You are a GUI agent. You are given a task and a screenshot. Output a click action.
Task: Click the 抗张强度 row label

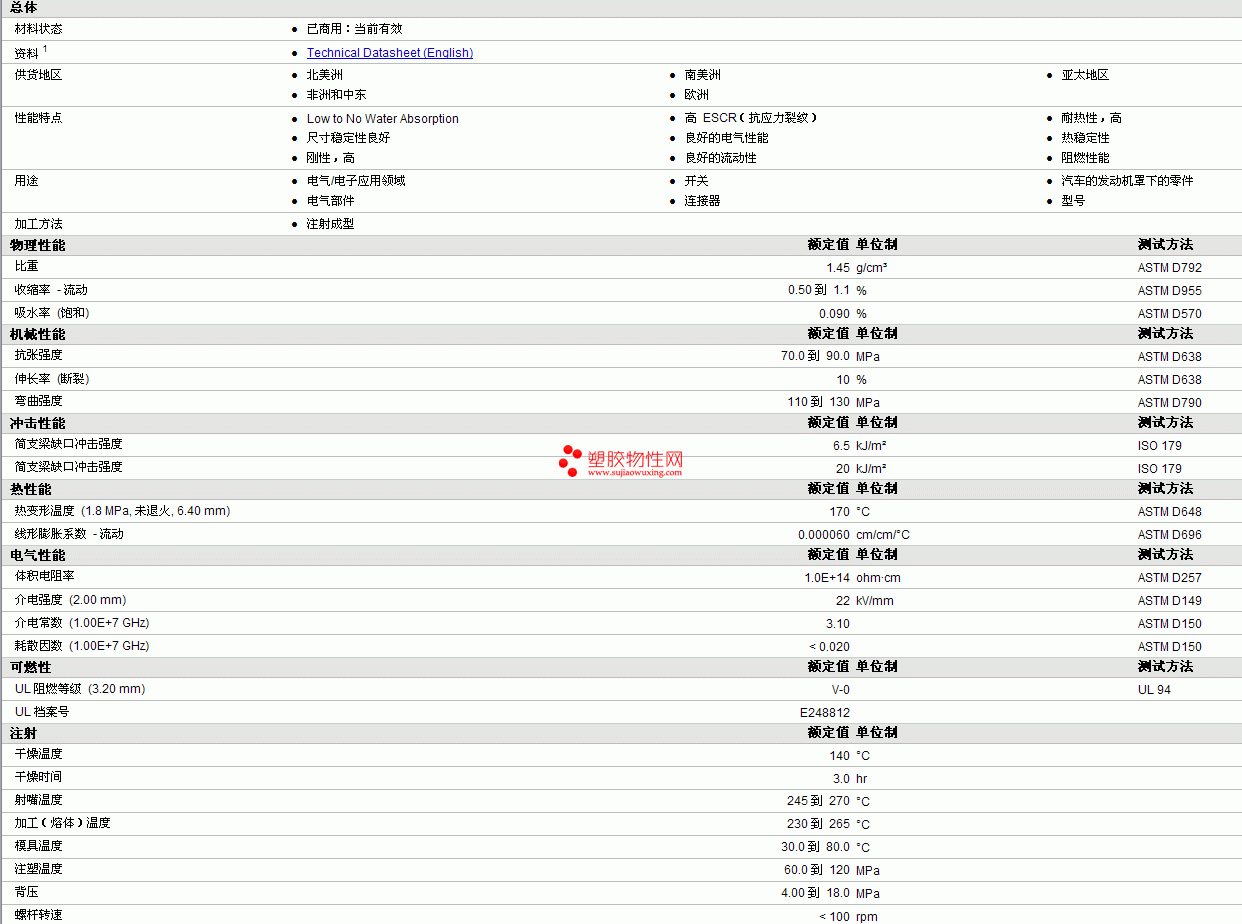point(38,355)
